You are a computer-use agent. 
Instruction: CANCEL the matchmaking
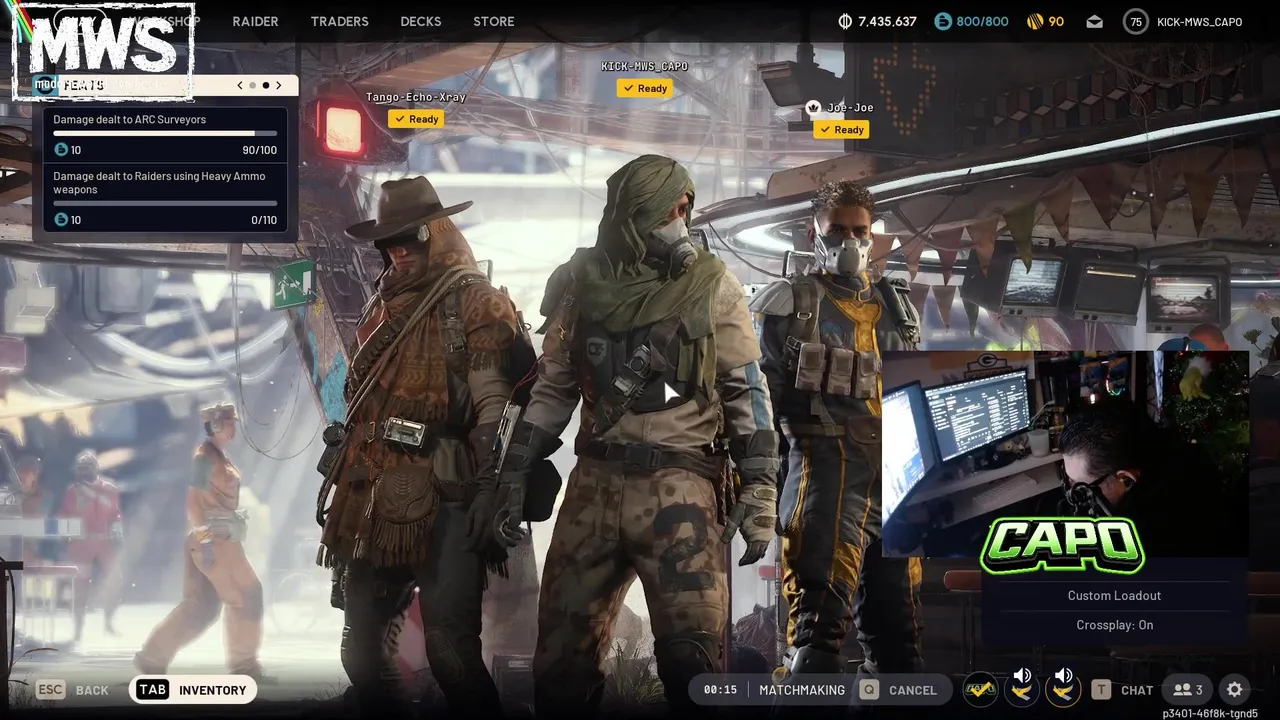click(x=913, y=691)
